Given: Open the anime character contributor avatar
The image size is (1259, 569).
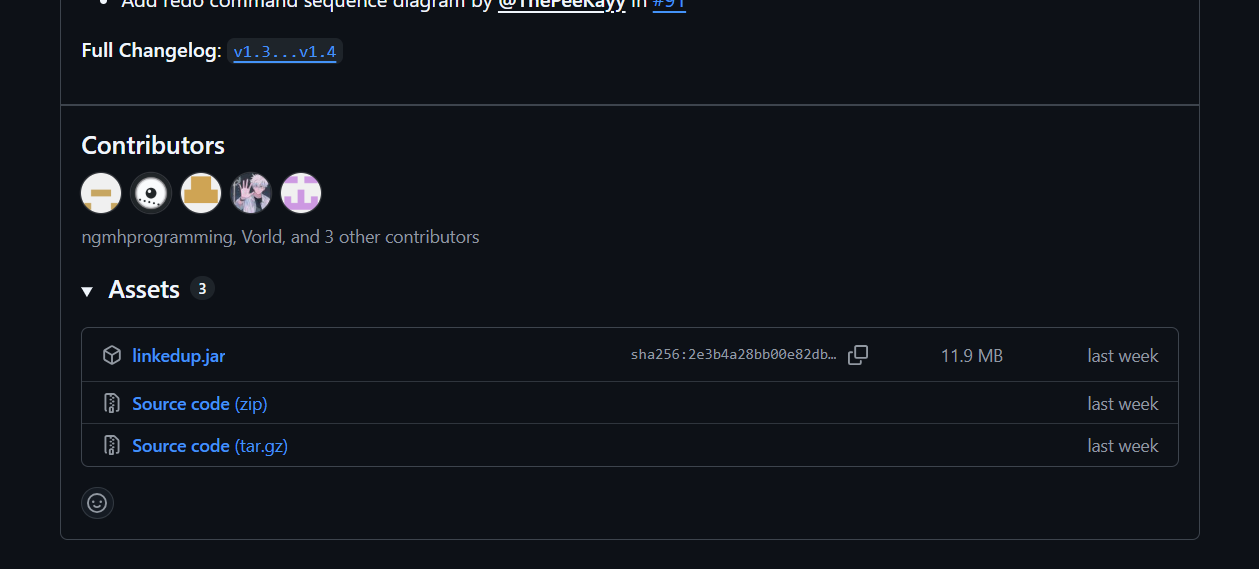Looking at the screenshot, I should pyautogui.click(x=251, y=193).
